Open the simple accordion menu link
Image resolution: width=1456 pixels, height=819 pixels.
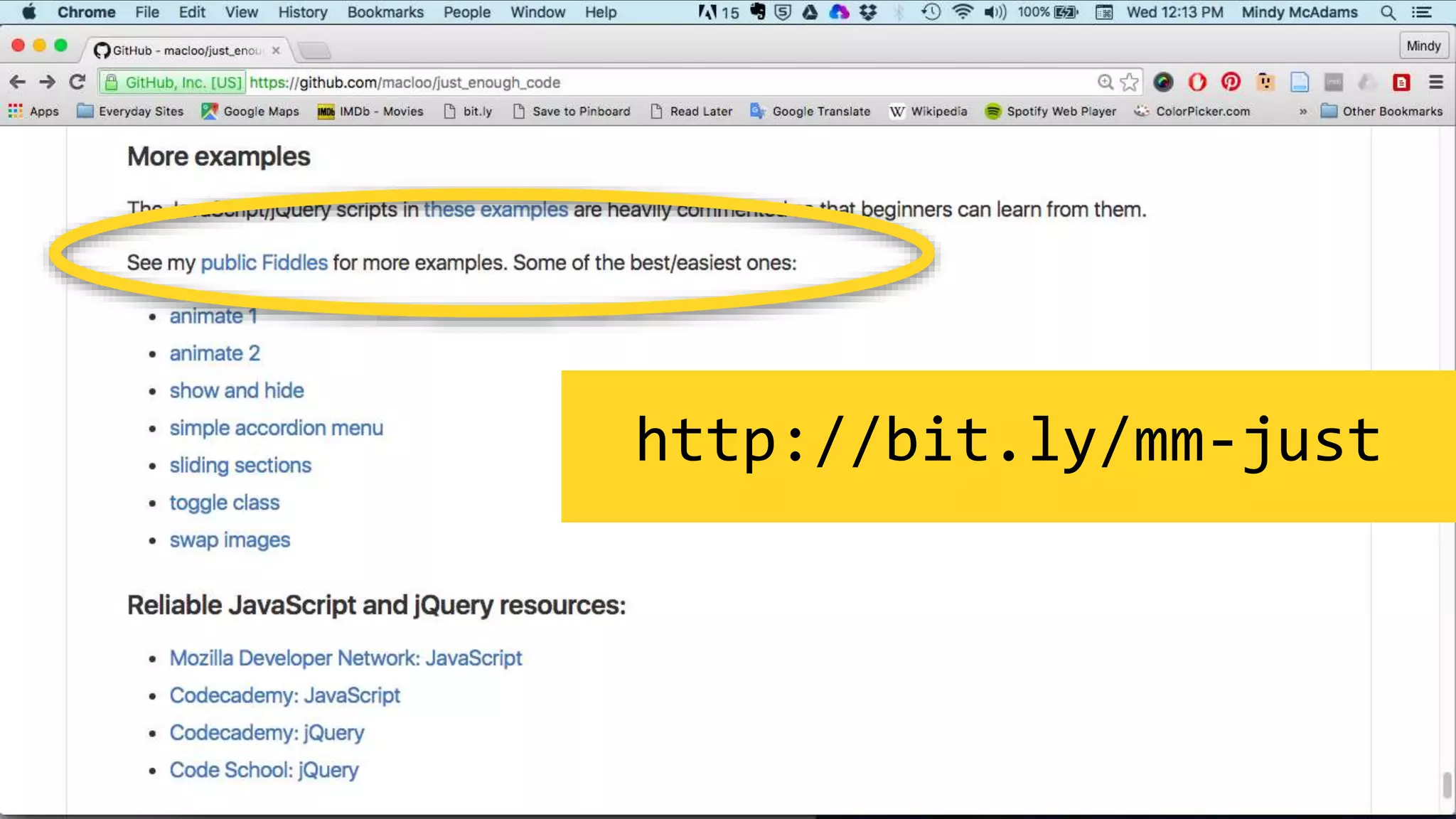click(x=276, y=428)
